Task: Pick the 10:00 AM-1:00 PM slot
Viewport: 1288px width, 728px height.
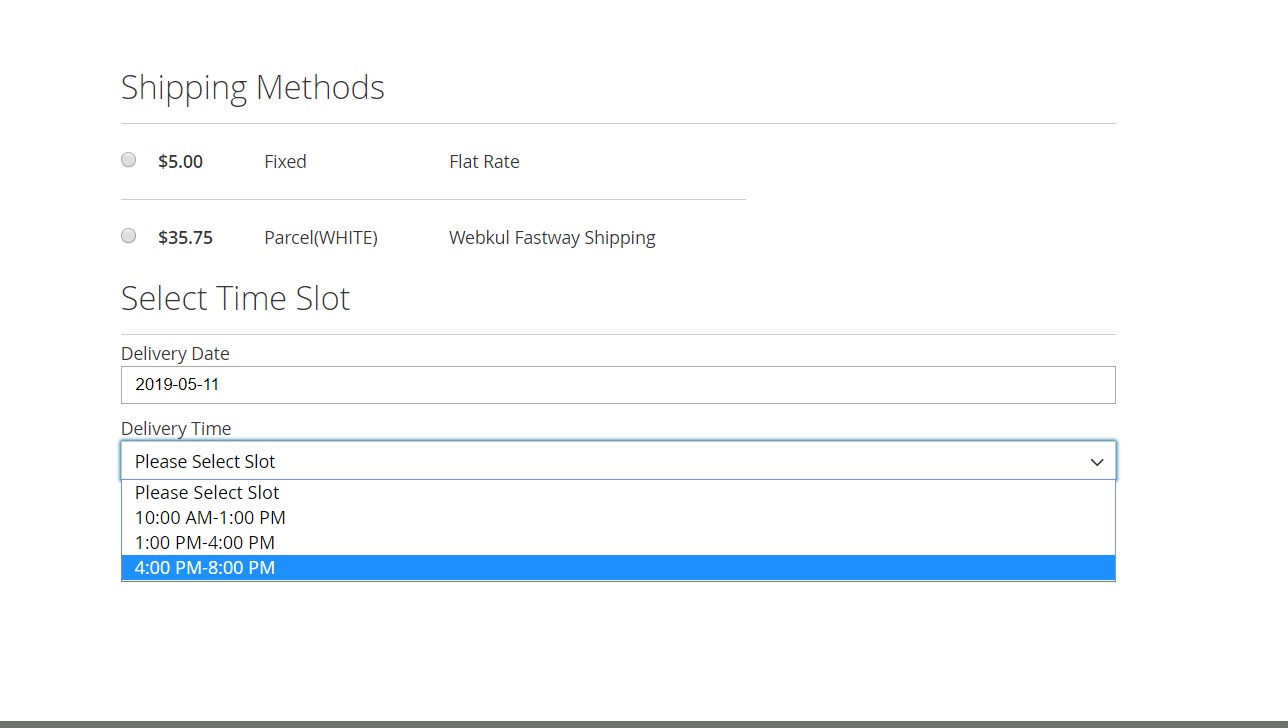Action: point(210,518)
